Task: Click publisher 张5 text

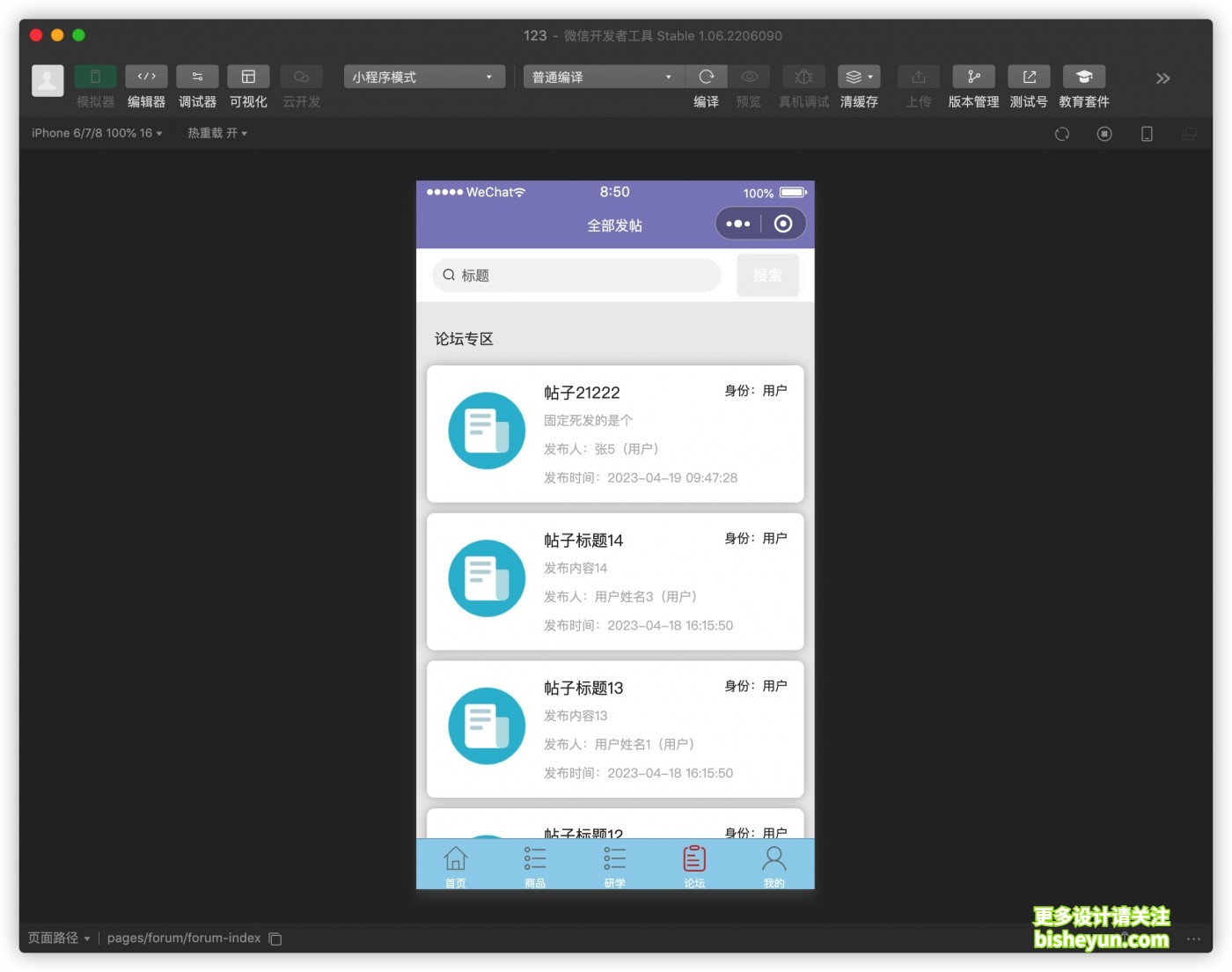Action: coord(601,449)
